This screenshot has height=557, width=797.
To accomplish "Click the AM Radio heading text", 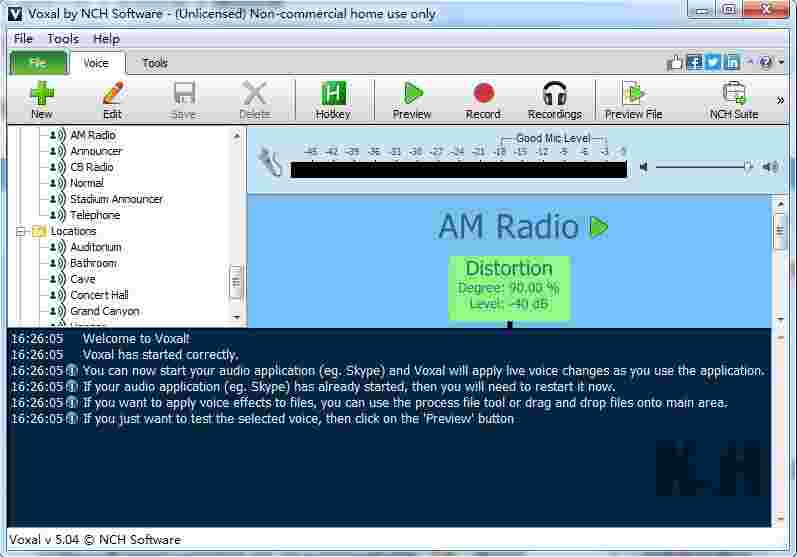I will pyautogui.click(x=508, y=226).
